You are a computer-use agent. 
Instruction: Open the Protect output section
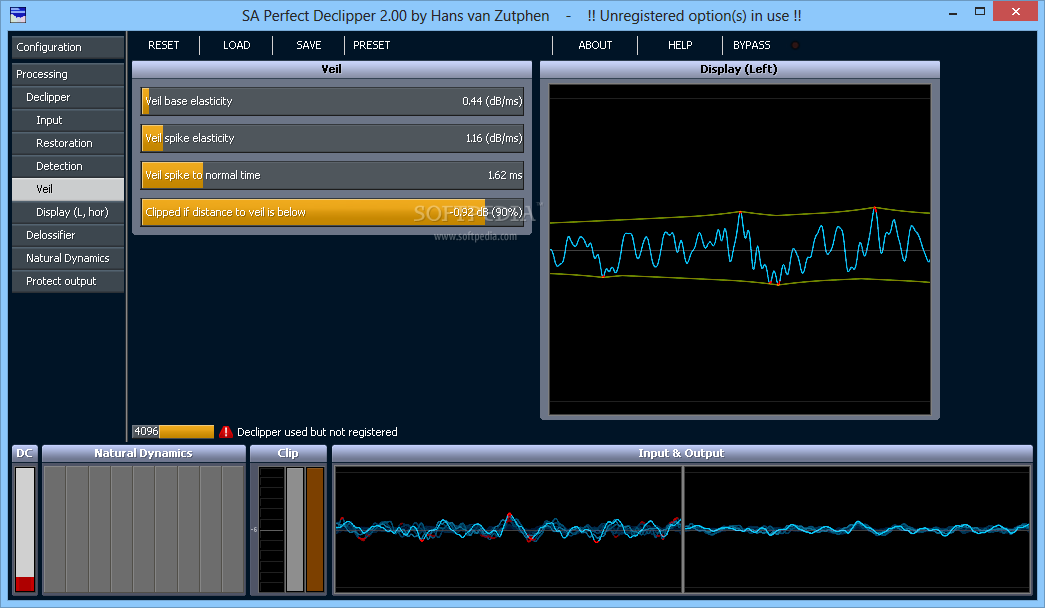point(68,281)
